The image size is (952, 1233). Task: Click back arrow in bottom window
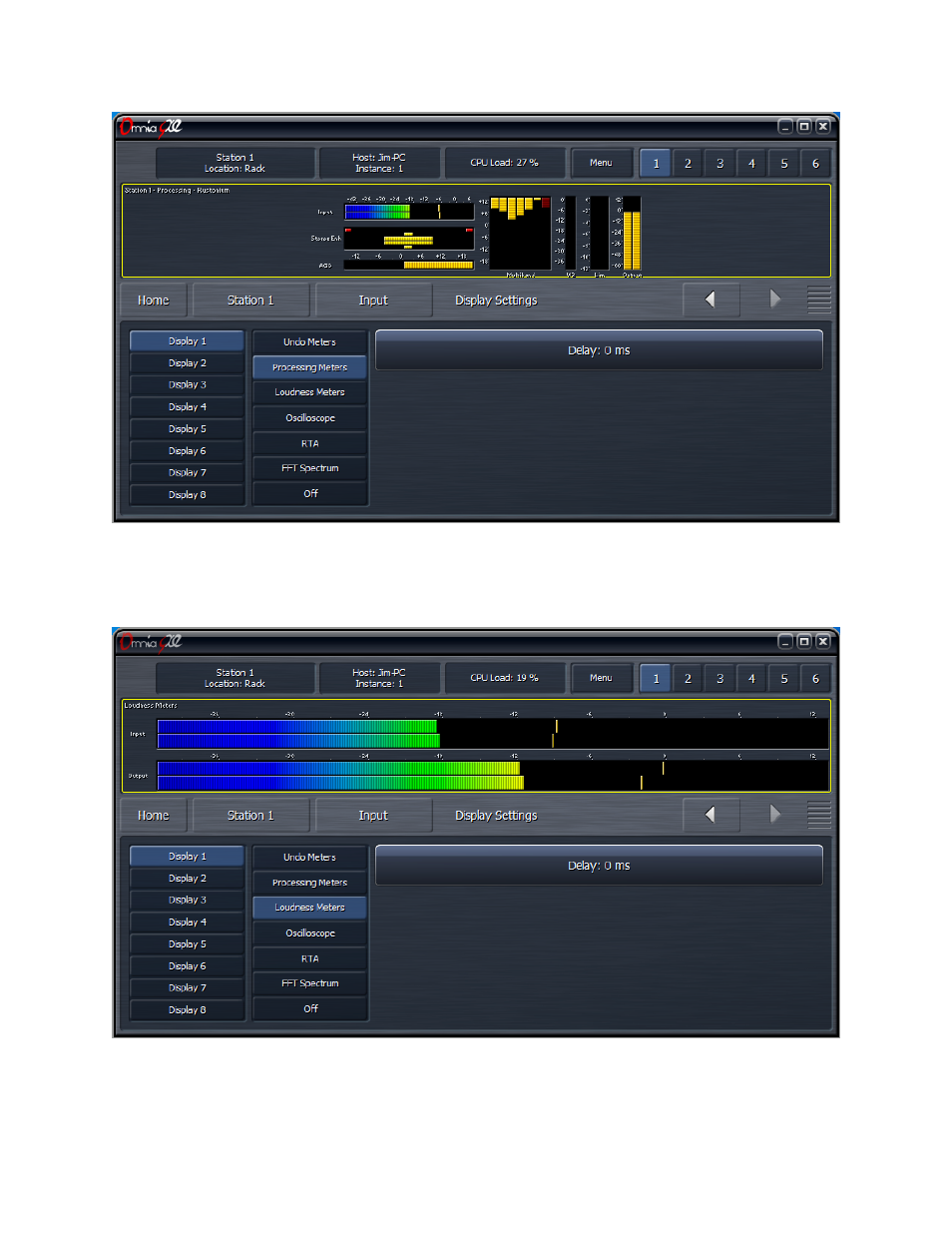[712, 815]
